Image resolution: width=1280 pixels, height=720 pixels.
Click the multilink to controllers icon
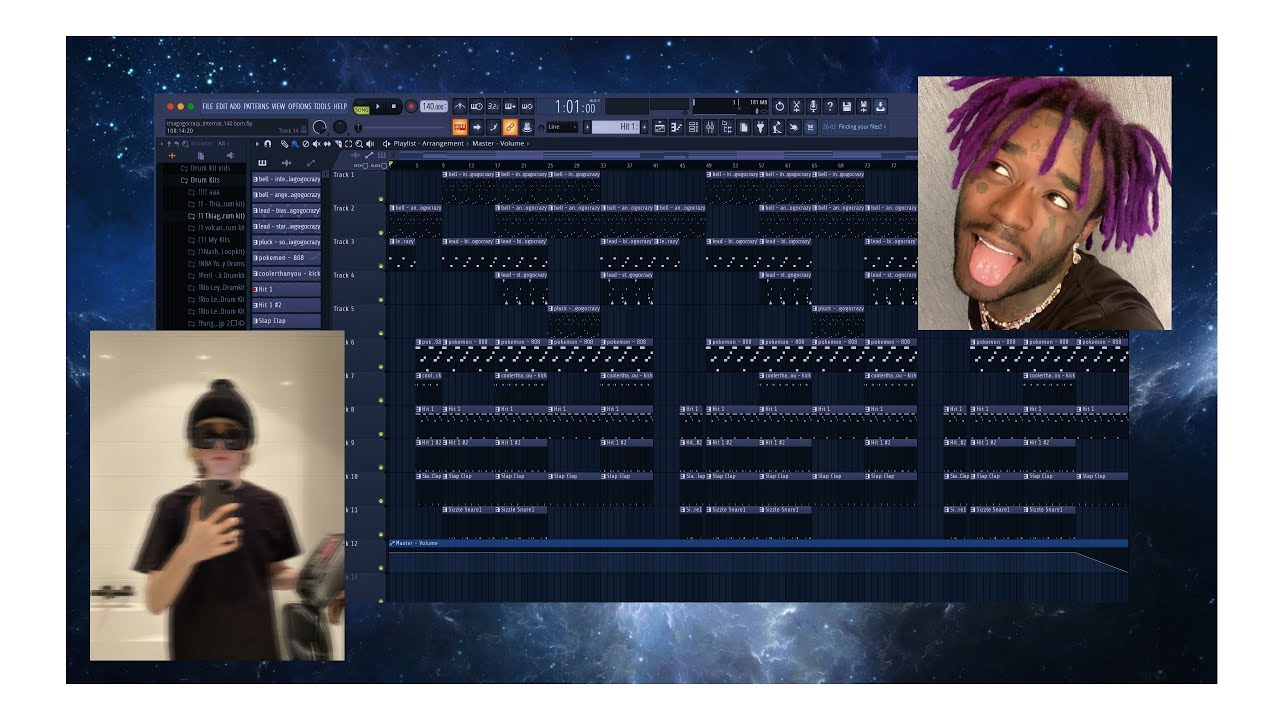click(x=510, y=127)
